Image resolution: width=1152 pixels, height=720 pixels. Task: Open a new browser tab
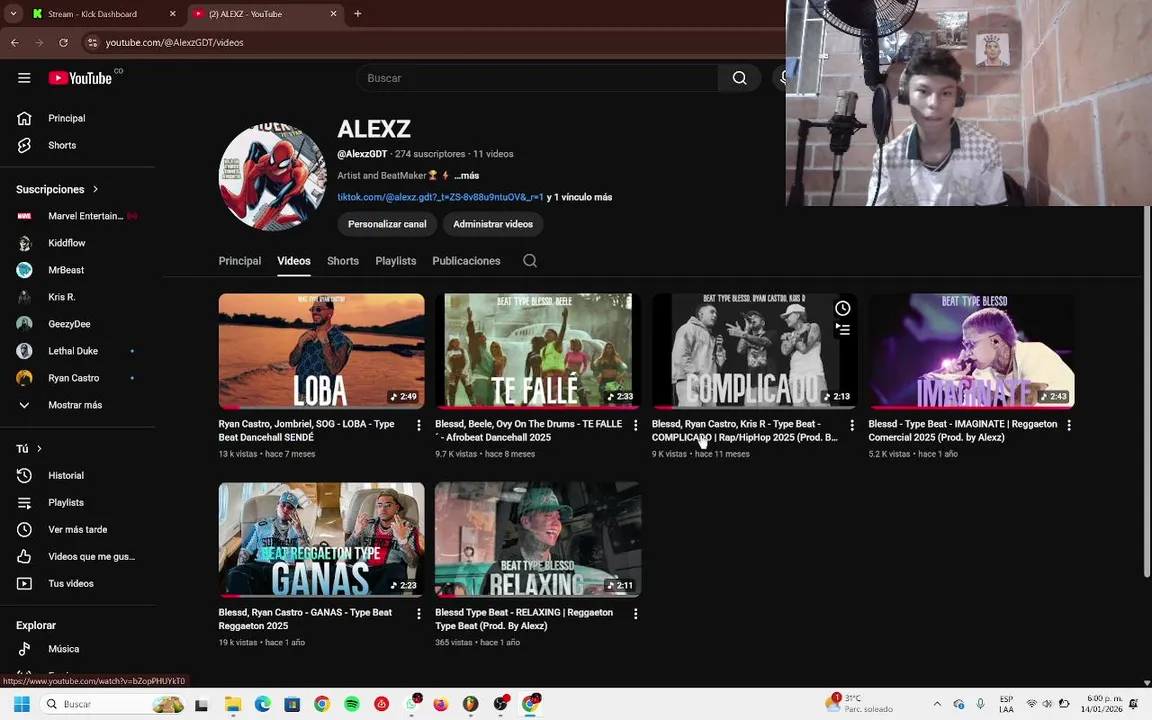pyautogui.click(x=358, y=13)
